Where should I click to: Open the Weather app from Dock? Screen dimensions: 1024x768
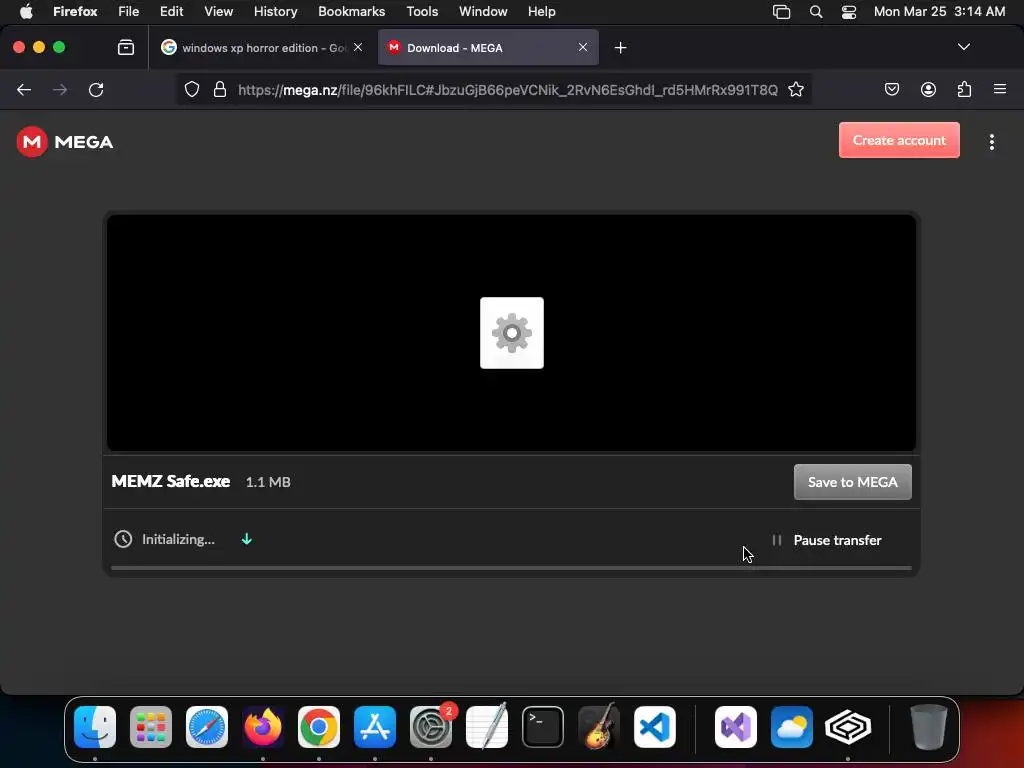coord(792,726)
